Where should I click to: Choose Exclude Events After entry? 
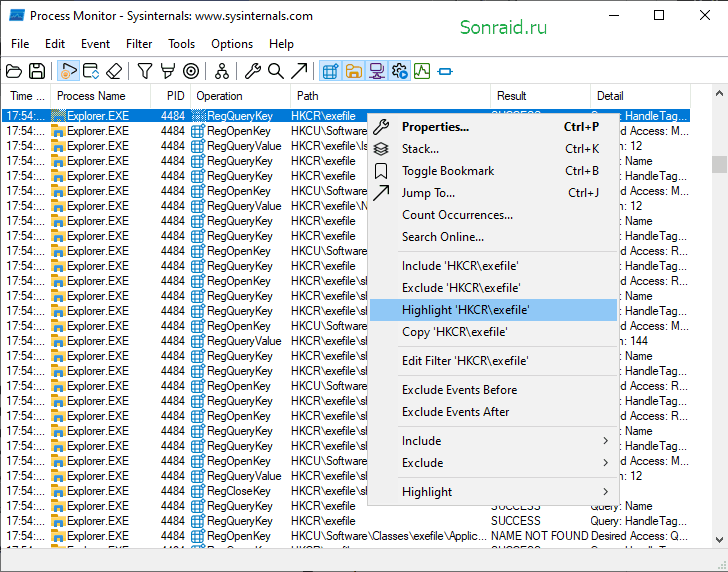click(493, 412)
